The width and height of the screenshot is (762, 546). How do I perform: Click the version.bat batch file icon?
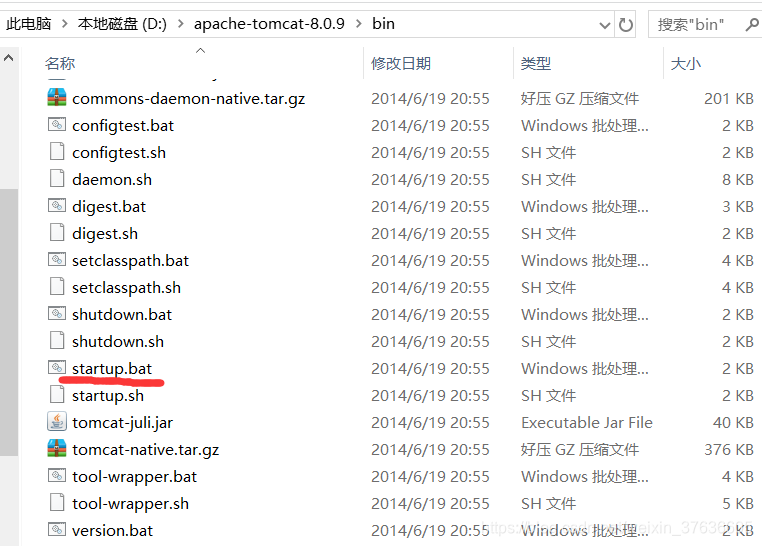pyautogui.click(x=57, y=529)
